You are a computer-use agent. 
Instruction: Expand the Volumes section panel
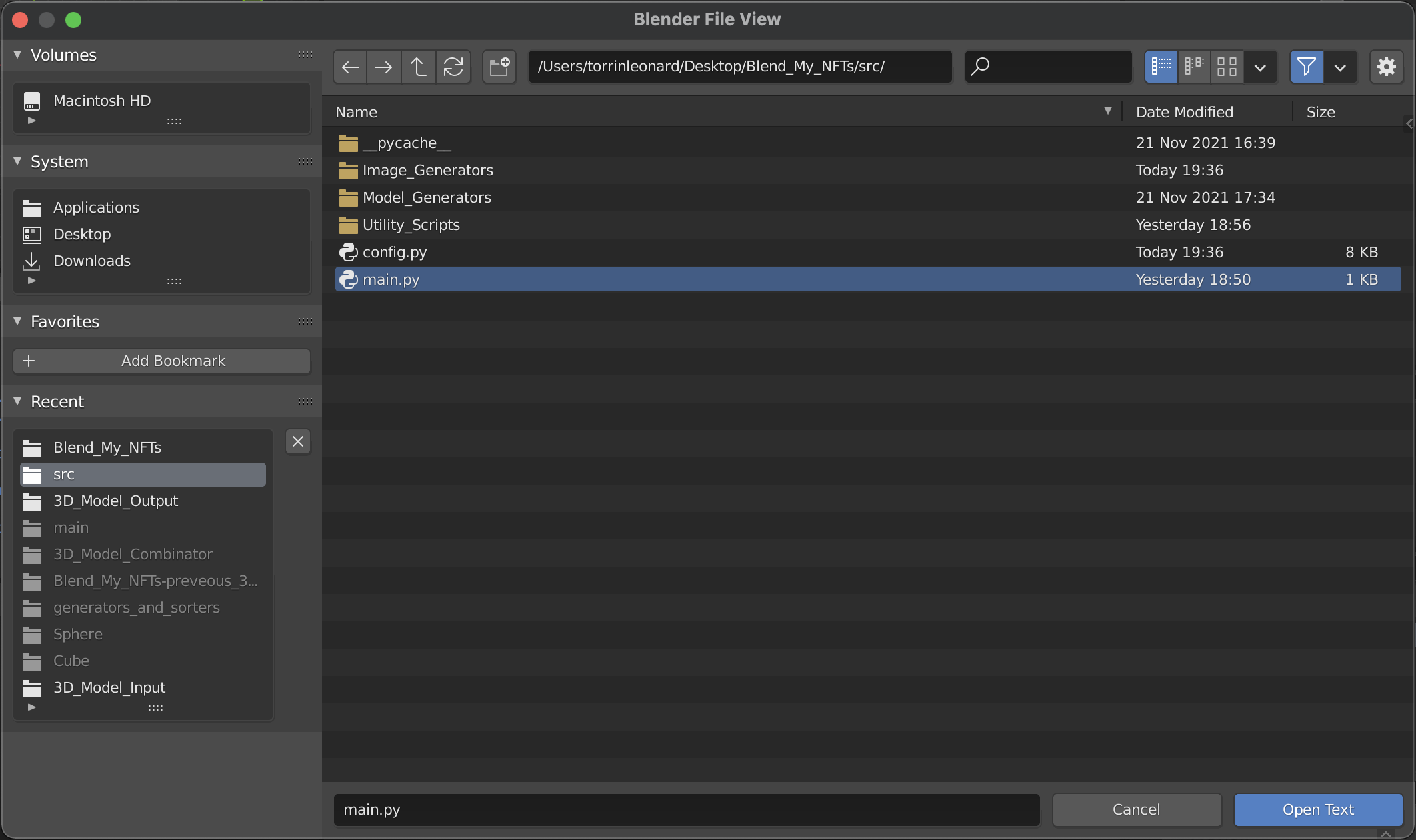coord(19,55)
